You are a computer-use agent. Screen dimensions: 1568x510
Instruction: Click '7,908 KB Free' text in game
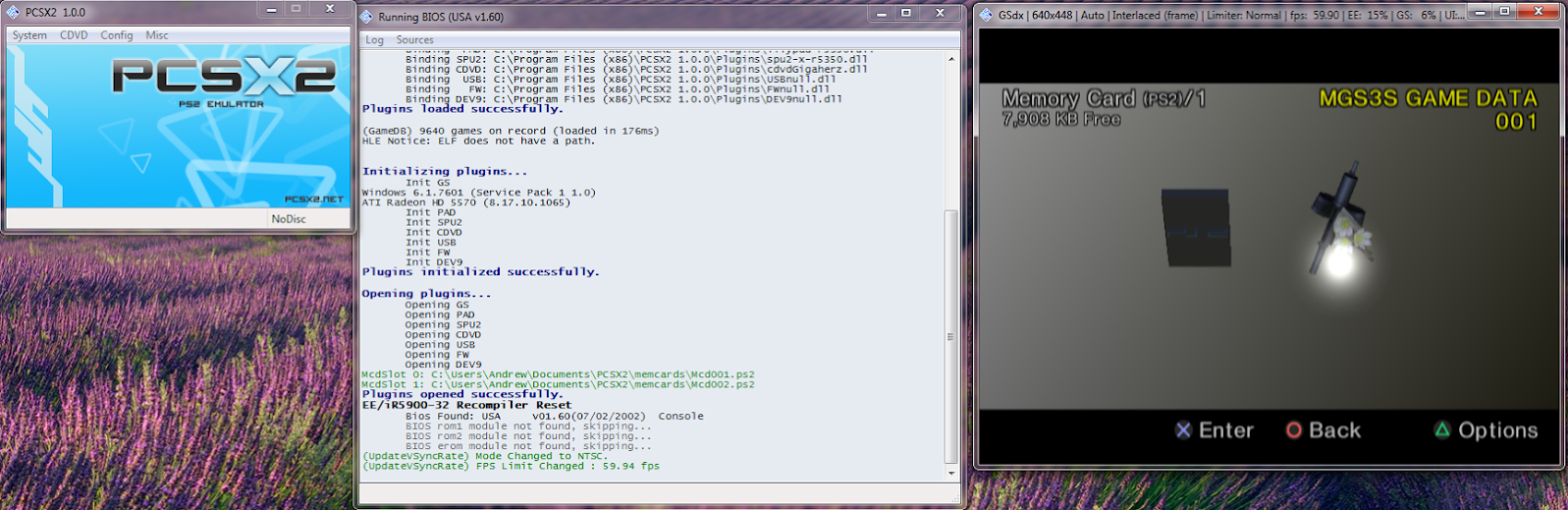click(1061, 119)
